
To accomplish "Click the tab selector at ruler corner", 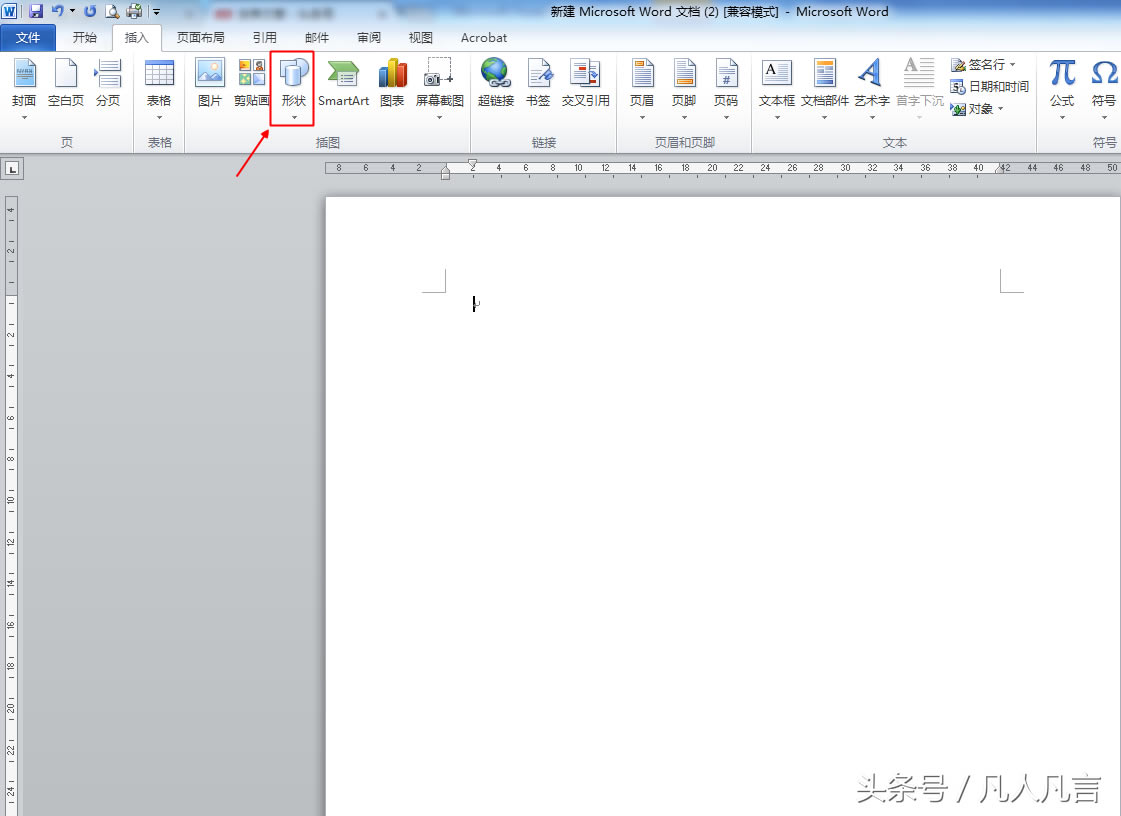I will [x=12, y=169].
